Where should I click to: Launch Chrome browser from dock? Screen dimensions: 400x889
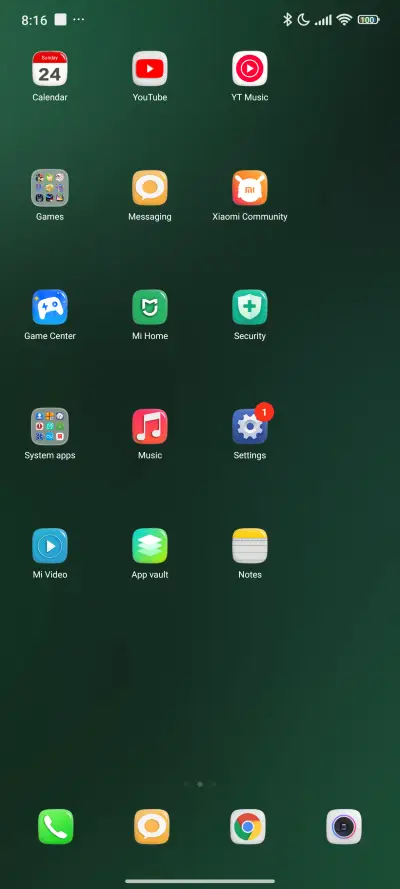pos(248,827)
